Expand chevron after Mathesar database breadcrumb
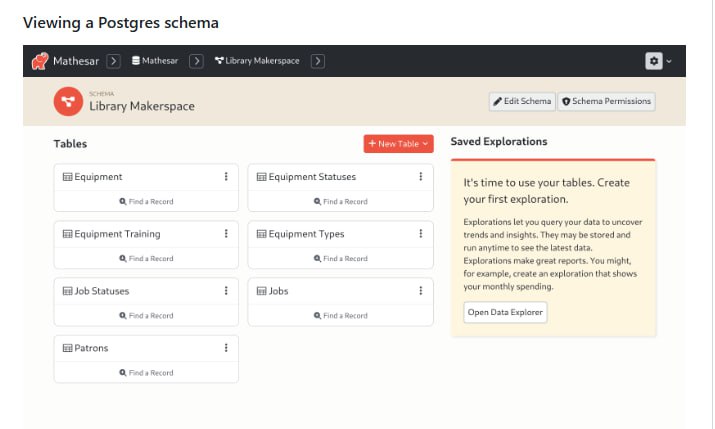715x429 pixels. pyautogui.click(x=197, y=61)
